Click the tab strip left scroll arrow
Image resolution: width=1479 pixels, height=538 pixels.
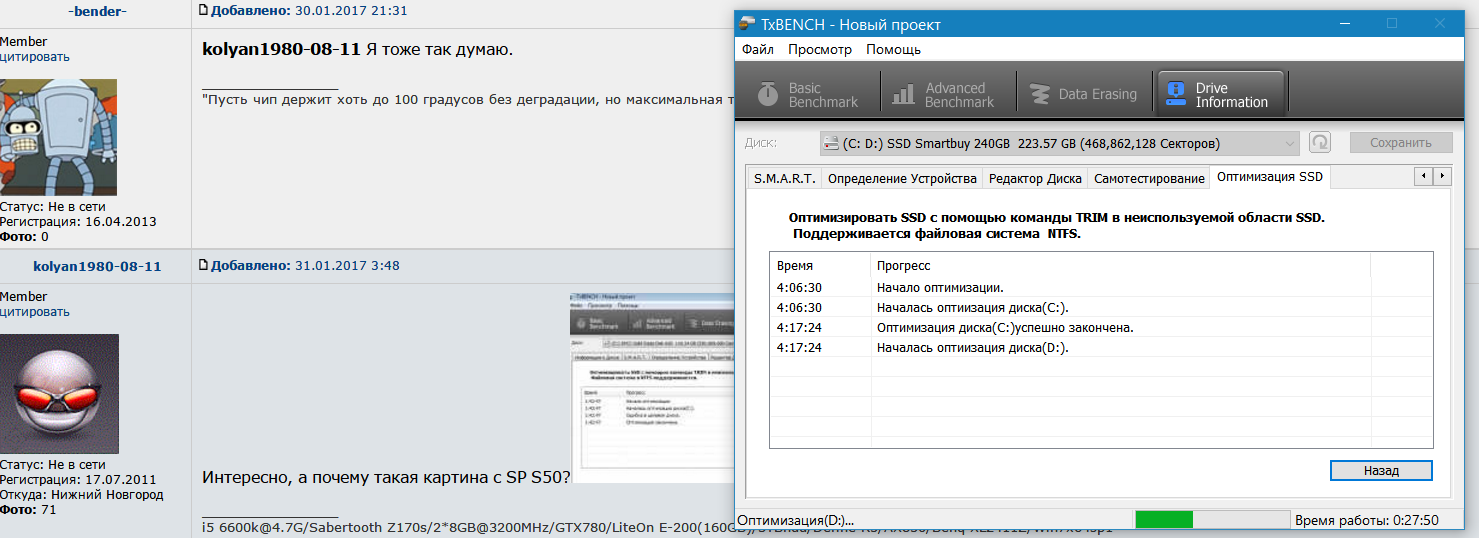(1423, 176)
